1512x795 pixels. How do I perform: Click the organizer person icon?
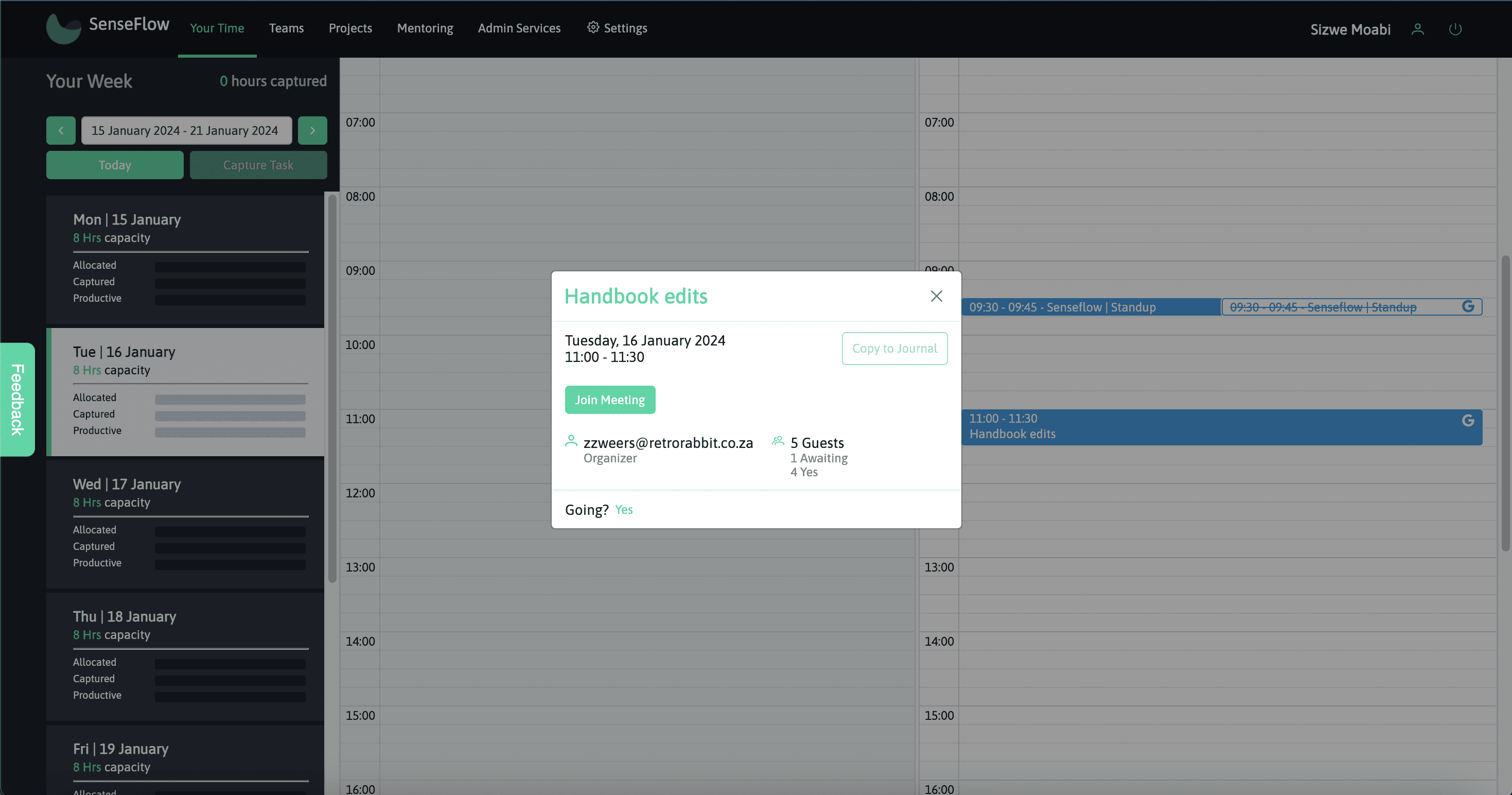coord(571,441)
